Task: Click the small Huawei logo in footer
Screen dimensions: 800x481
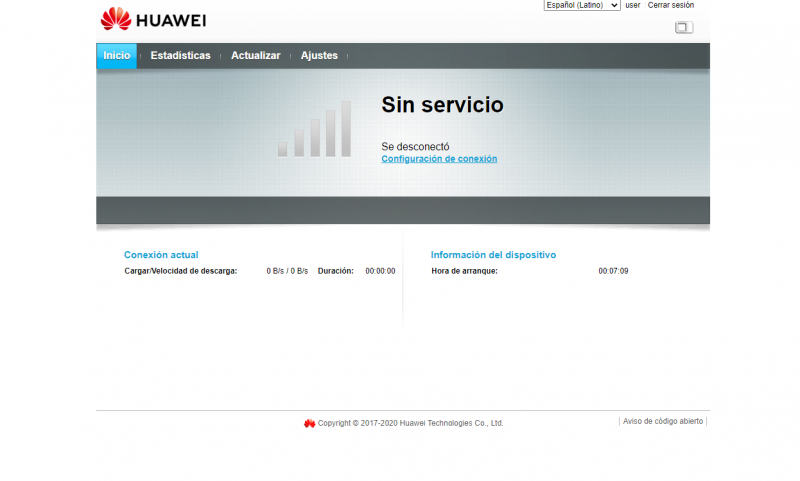Action: click(x=310, y=423)
